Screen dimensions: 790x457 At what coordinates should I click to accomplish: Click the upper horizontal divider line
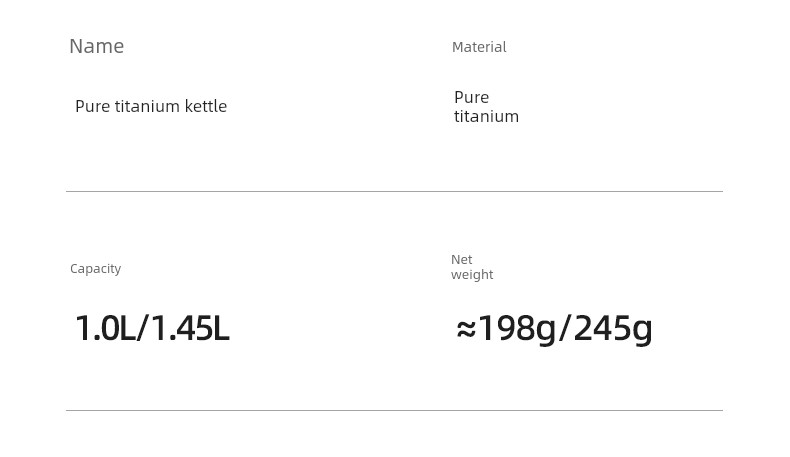coord(394,191)
